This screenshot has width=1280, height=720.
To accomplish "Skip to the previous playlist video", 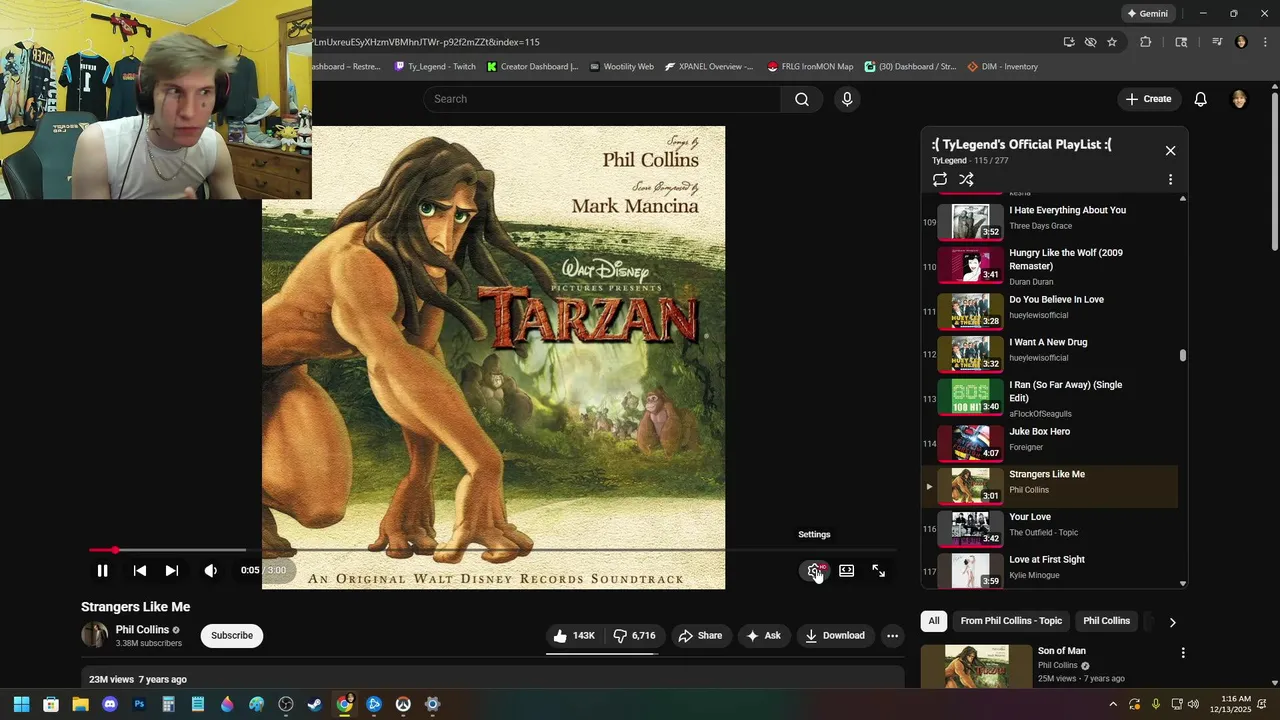I will point(140,570).
